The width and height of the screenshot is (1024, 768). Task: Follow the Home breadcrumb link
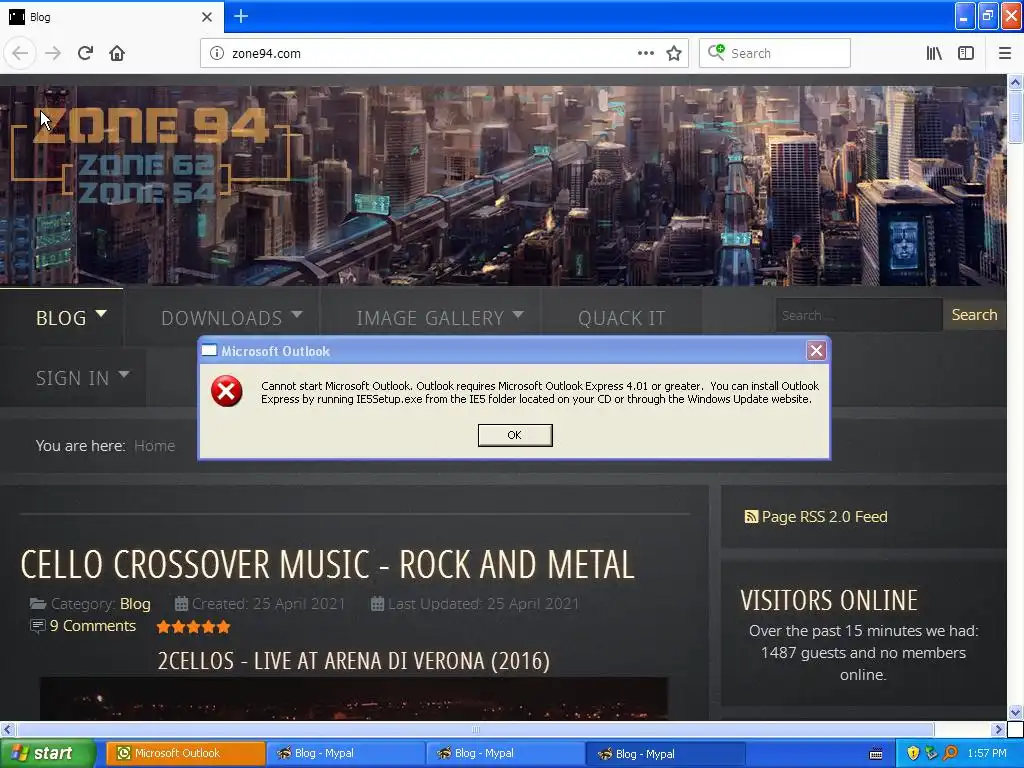154,445
